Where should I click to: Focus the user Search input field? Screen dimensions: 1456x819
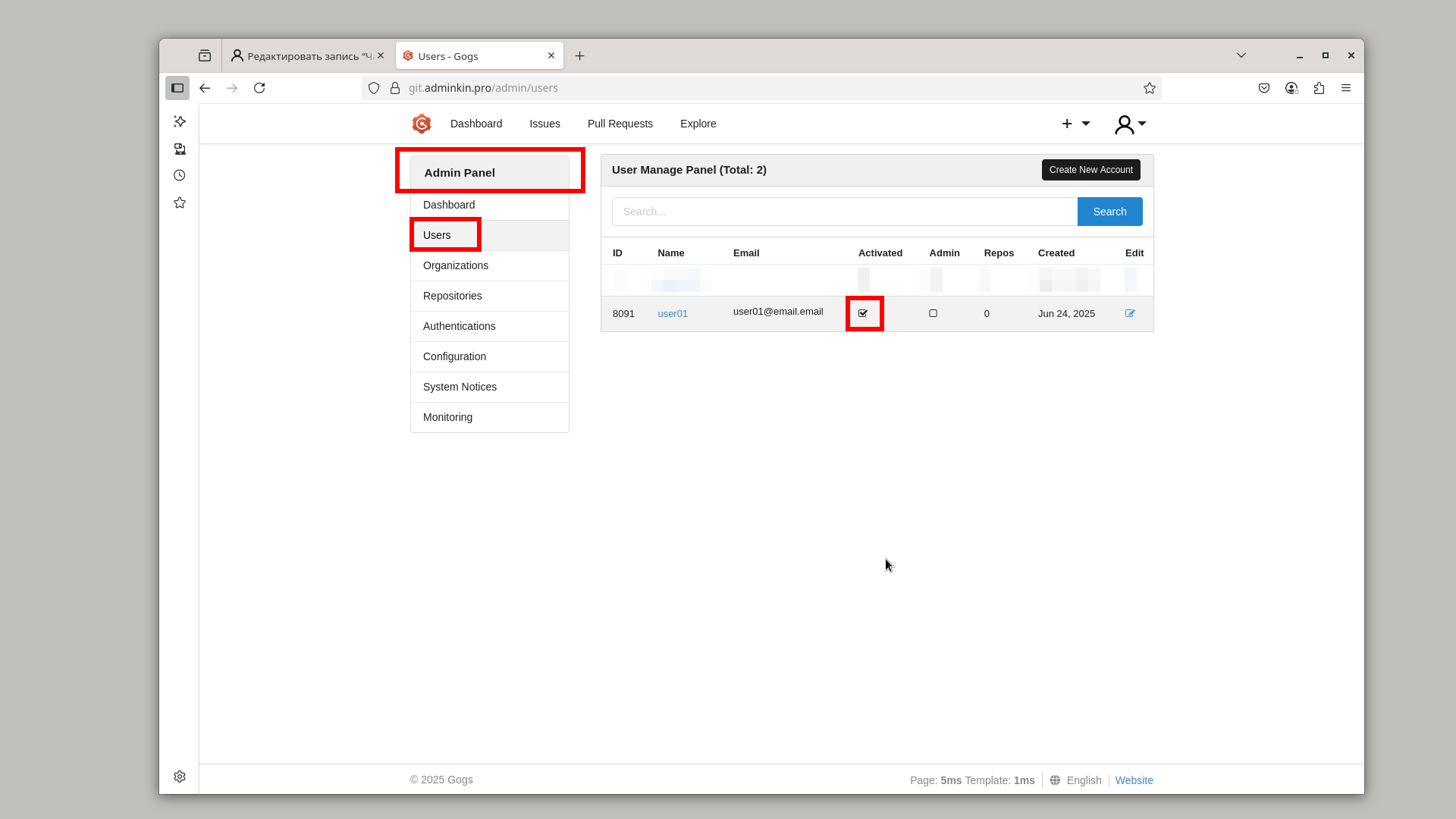(845, 212)
